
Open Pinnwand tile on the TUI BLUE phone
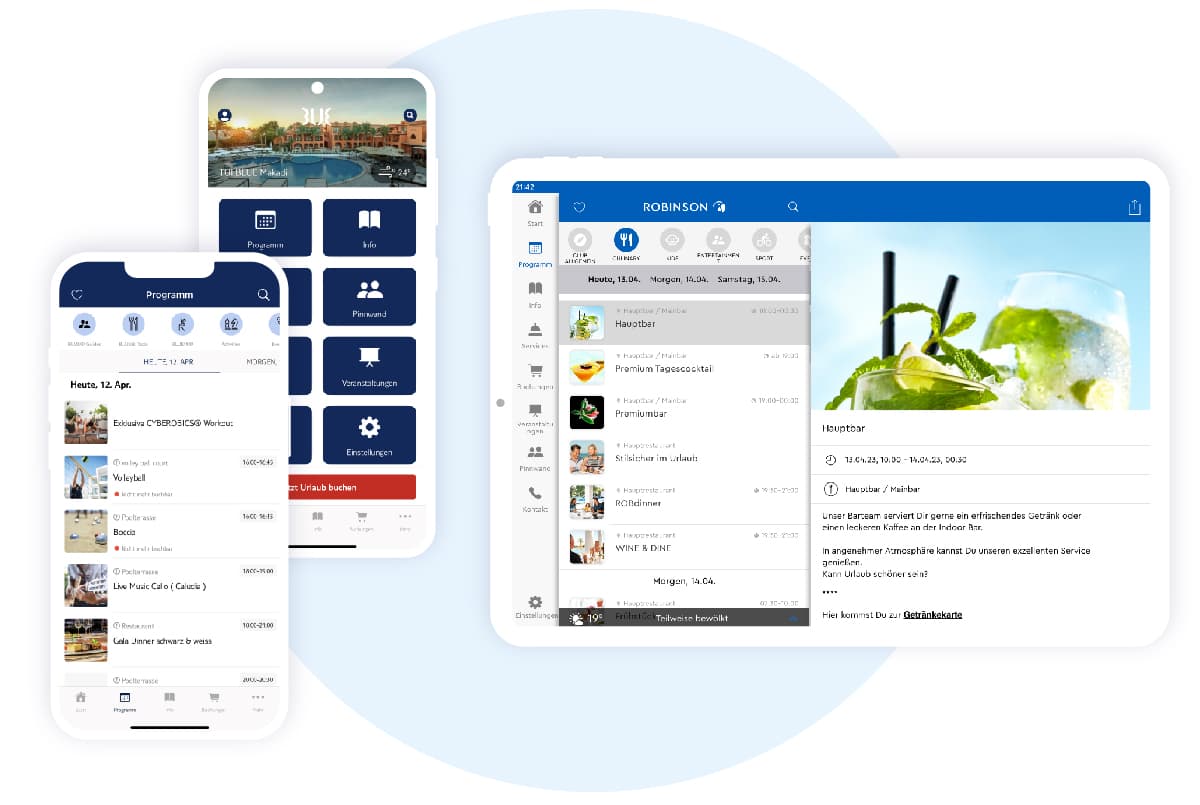[369, 297]
